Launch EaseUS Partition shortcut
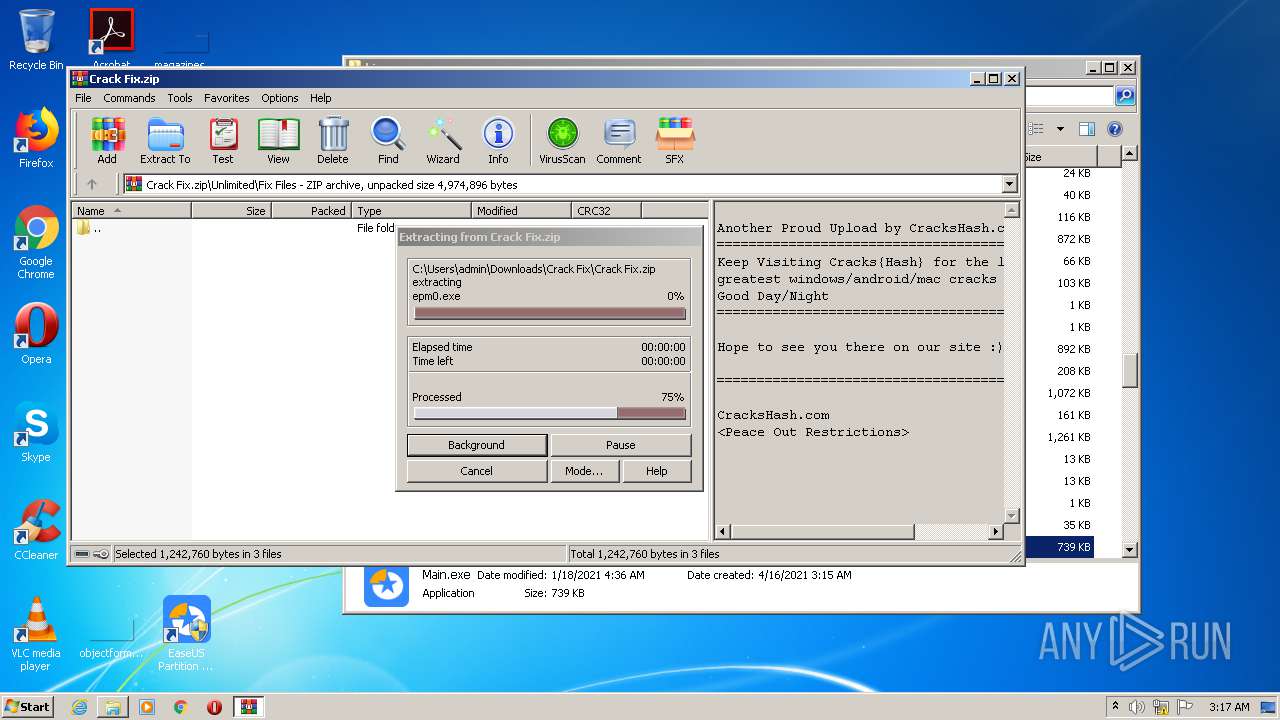Image resolution: width=1280 pixels, height=720 pixels. pyautogui.click(x=186, y=634)
